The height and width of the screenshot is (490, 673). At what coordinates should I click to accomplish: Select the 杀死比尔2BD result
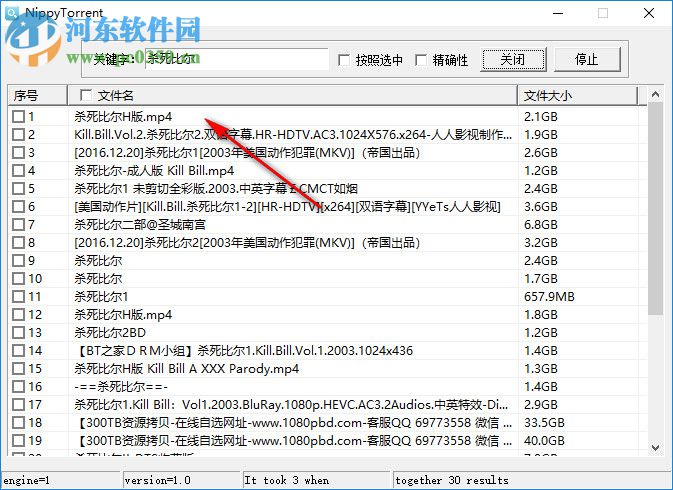[x=110, y=333]
